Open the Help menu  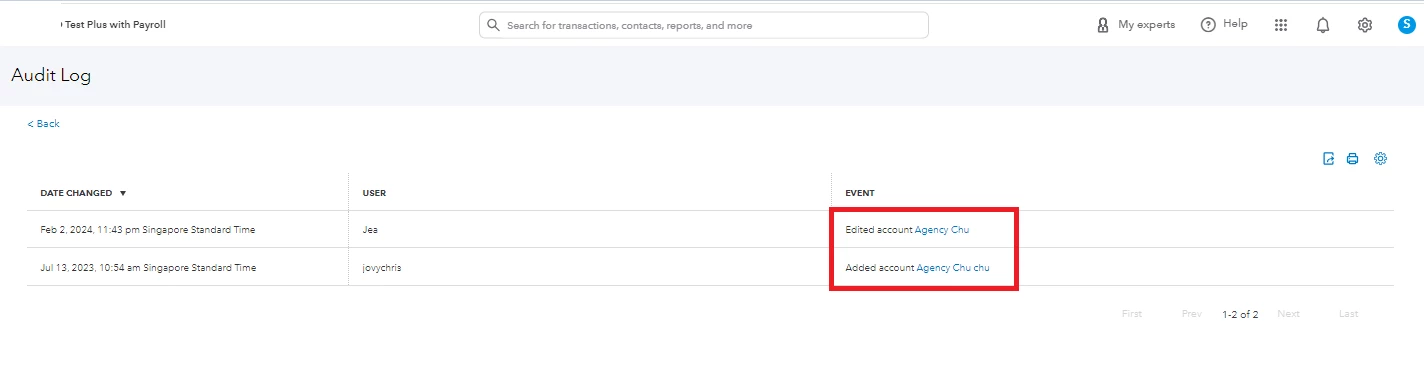1224,24
